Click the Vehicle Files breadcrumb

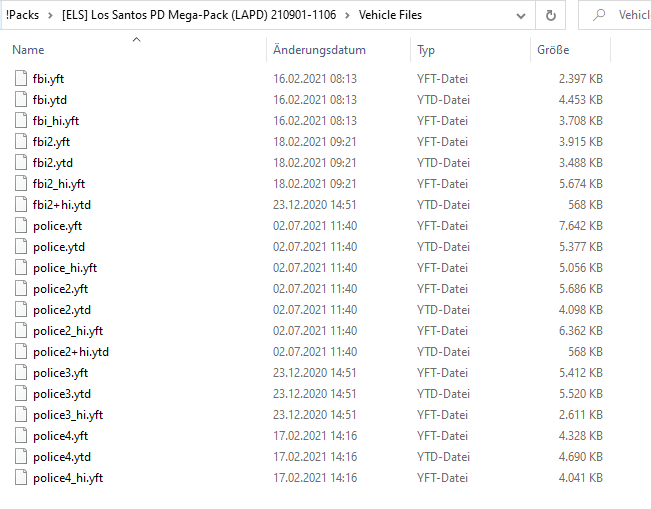pyautogui.click(x=390, y=15)
